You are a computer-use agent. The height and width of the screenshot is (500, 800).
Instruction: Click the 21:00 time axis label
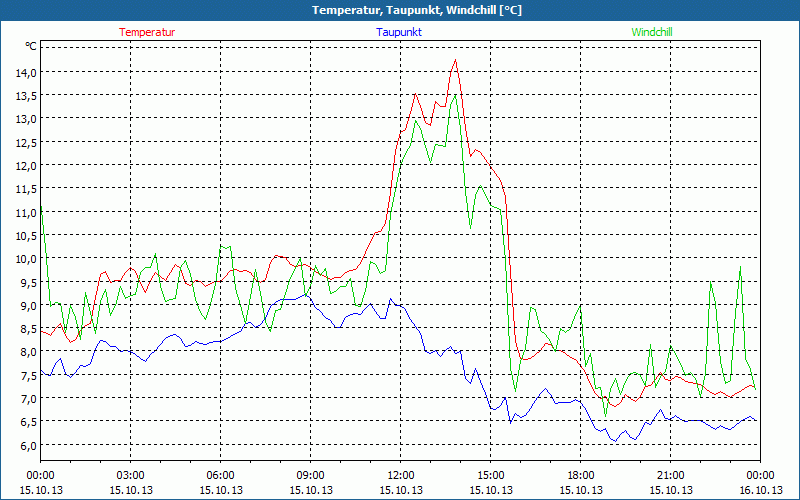(x=670, y=476)
